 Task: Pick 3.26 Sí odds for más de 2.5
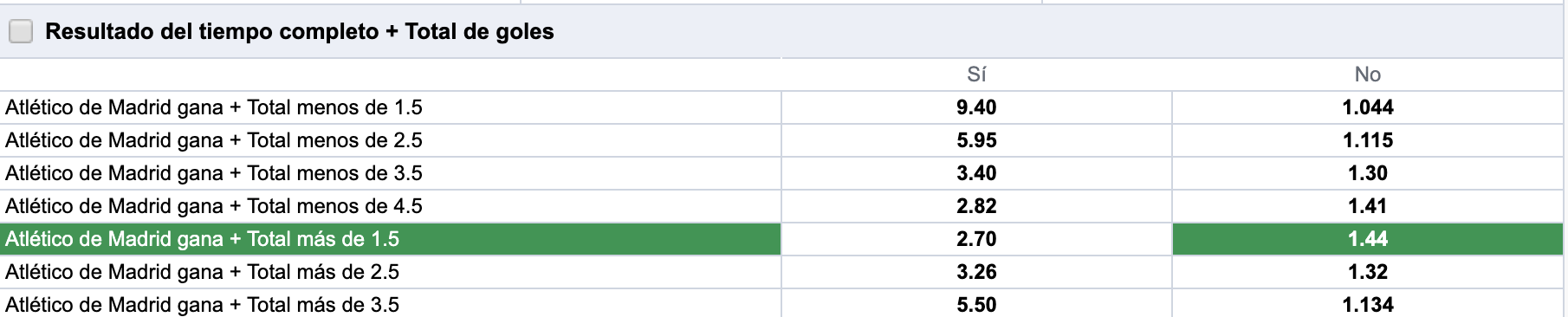pos(976,272)
